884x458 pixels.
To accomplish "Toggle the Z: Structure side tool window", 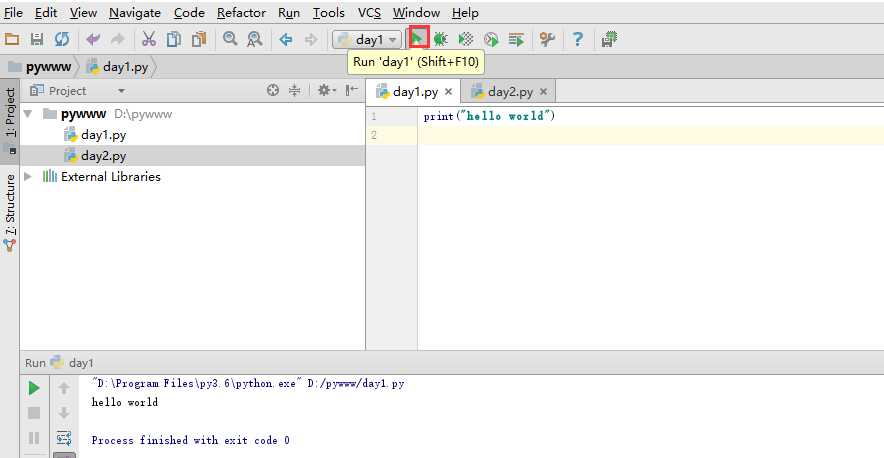I will (x=10, y=213).
